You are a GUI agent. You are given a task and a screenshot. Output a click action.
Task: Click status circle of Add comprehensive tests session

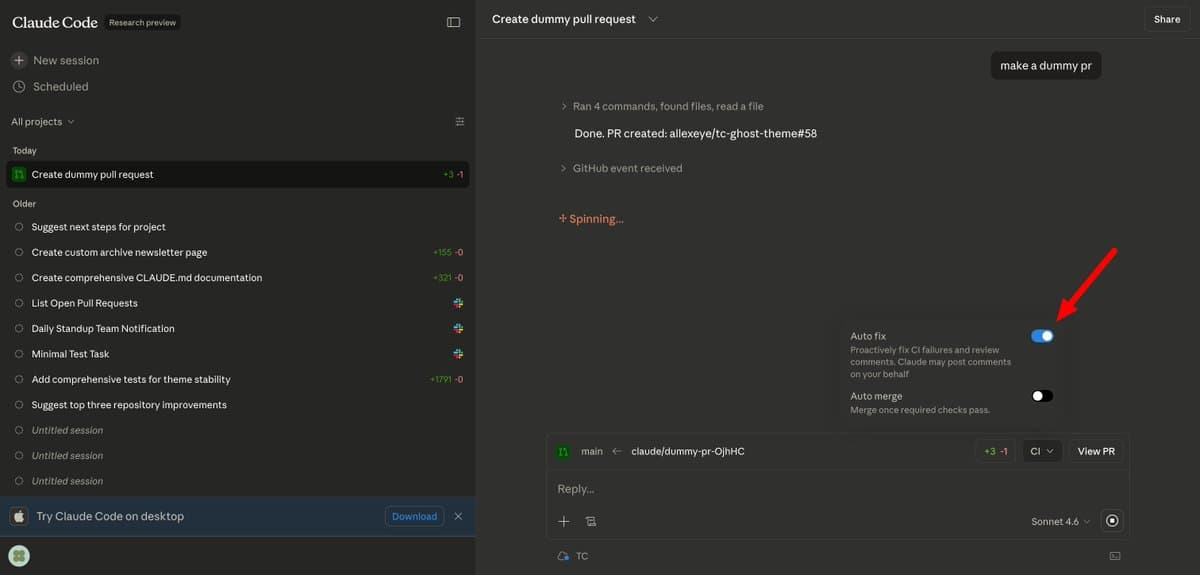19,379
